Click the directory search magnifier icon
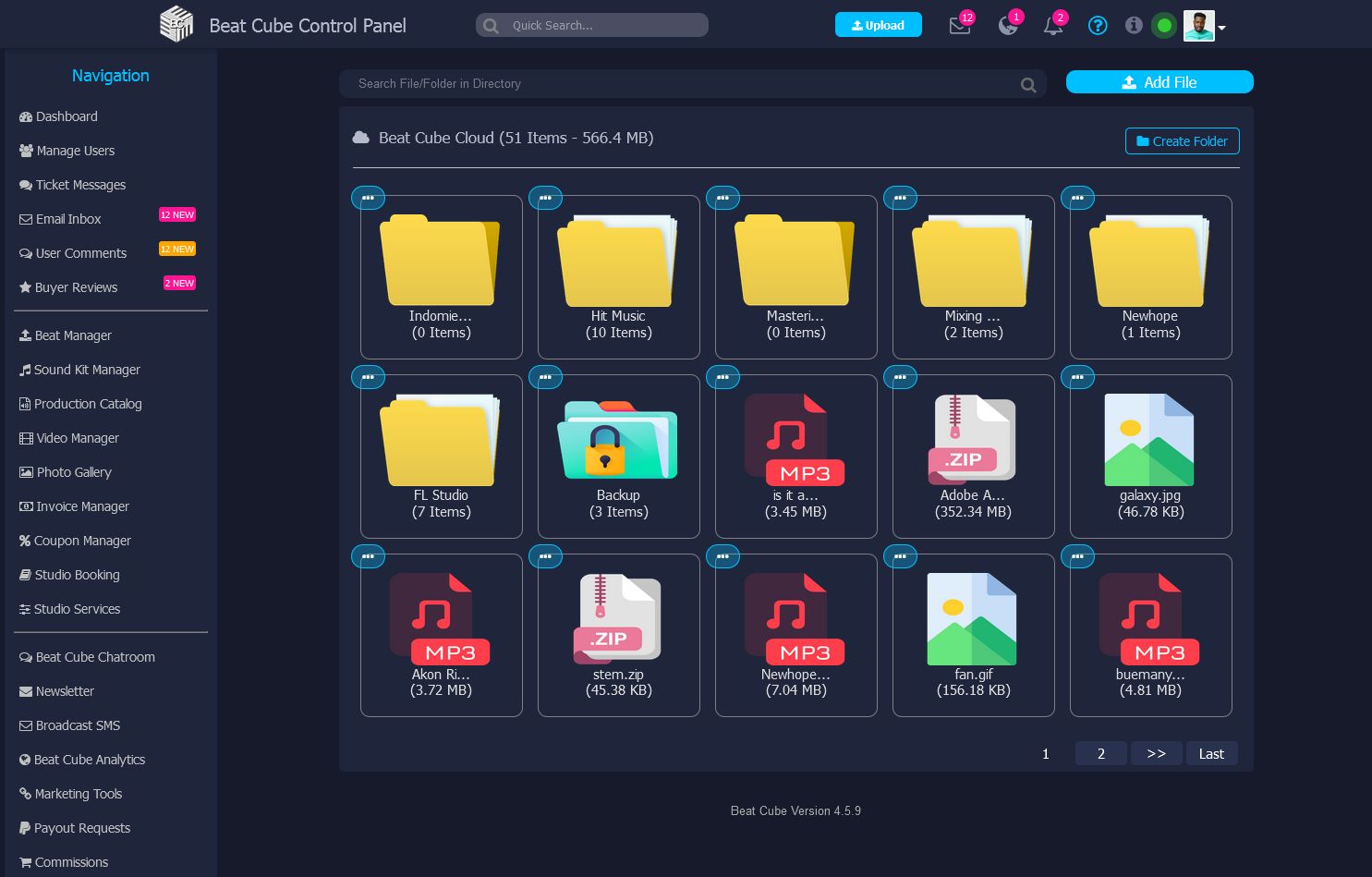Viewport: 1372px width, 877px height. pyautogui.click(x=1027, y=85)
